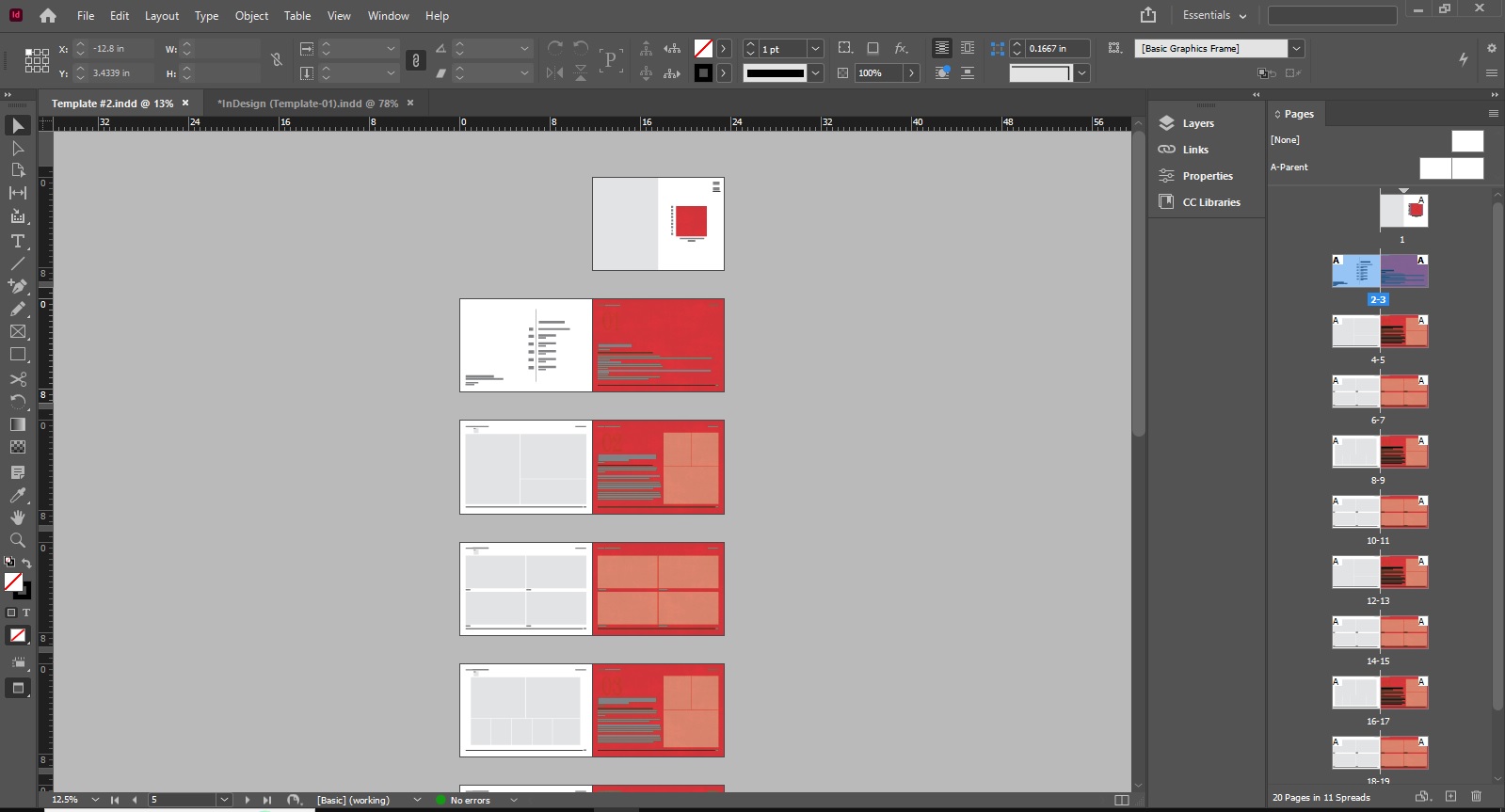This screenshot has width=1505, height=812.
Task: Select the Selection tool
Action: pos(18,125)
